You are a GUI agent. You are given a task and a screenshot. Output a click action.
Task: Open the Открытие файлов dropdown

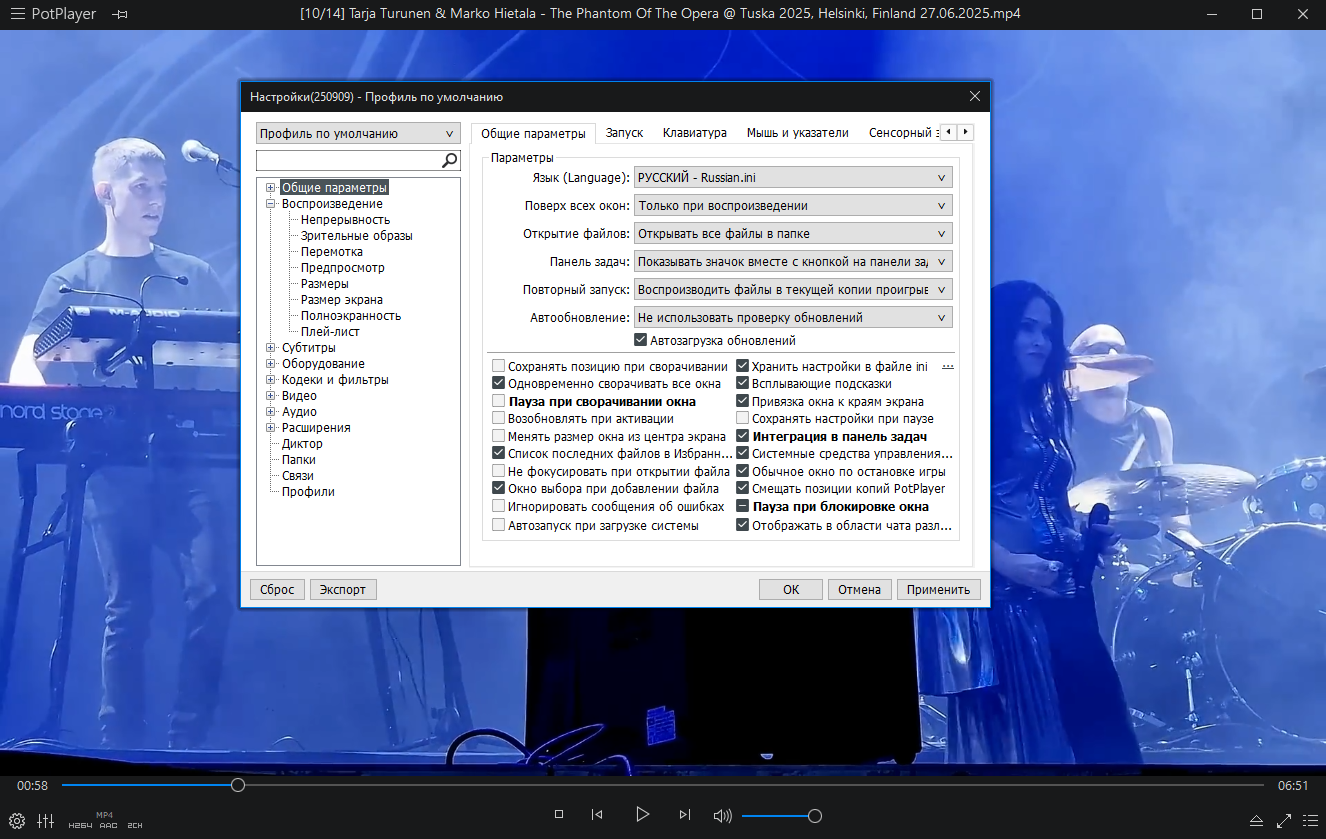point(793,234)
